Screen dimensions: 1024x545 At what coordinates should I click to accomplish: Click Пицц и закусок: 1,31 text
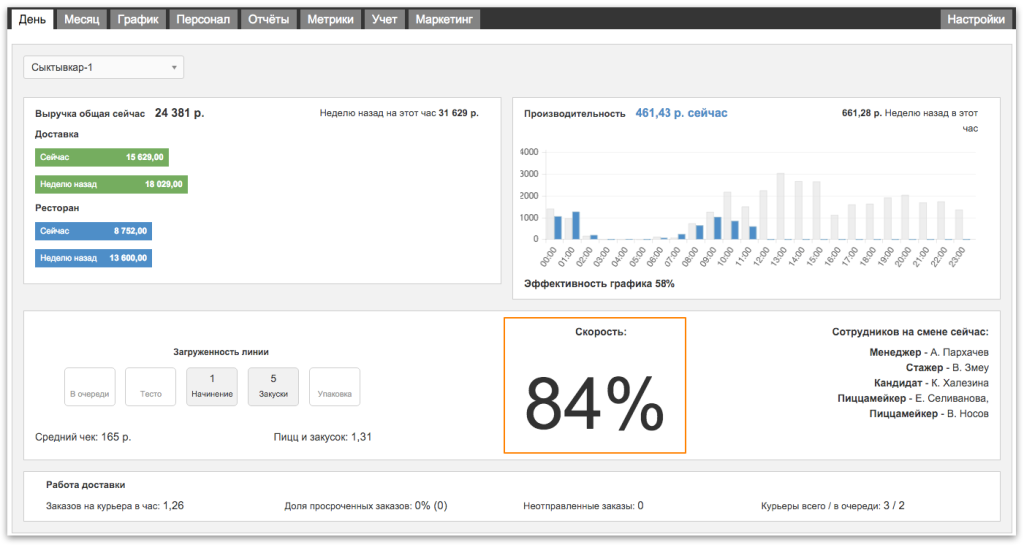coord(323,437)
